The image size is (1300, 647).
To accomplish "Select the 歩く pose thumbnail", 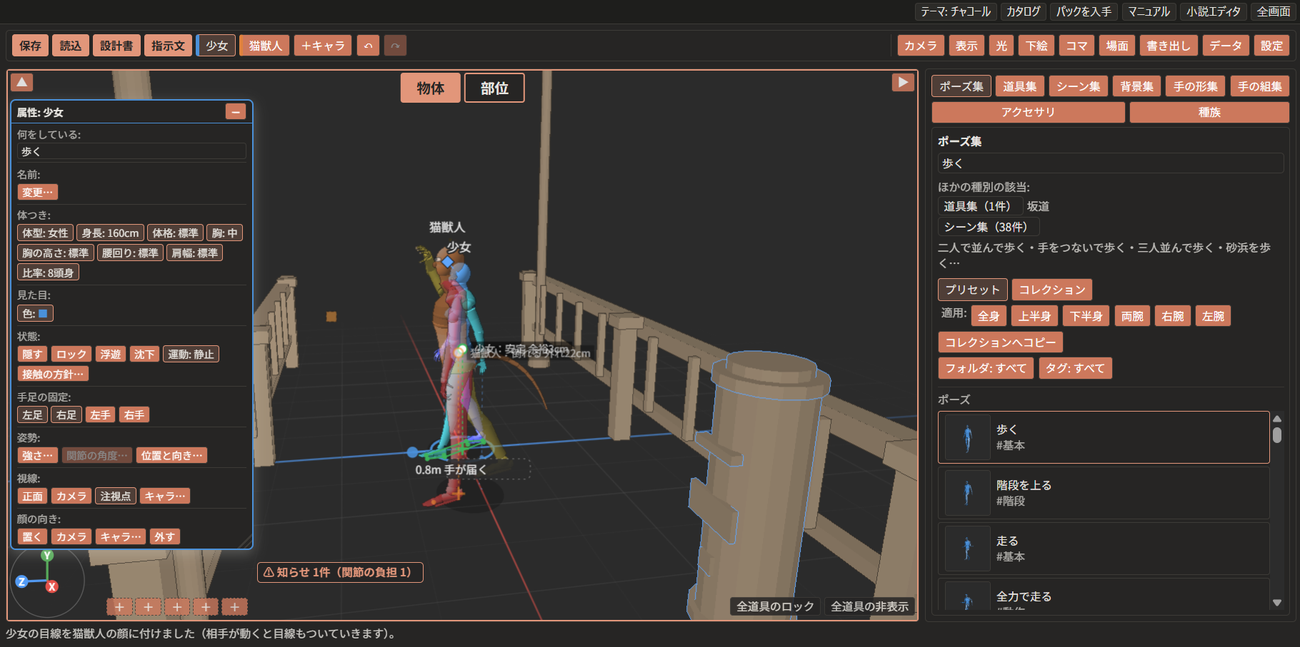I will pos(967,437).
